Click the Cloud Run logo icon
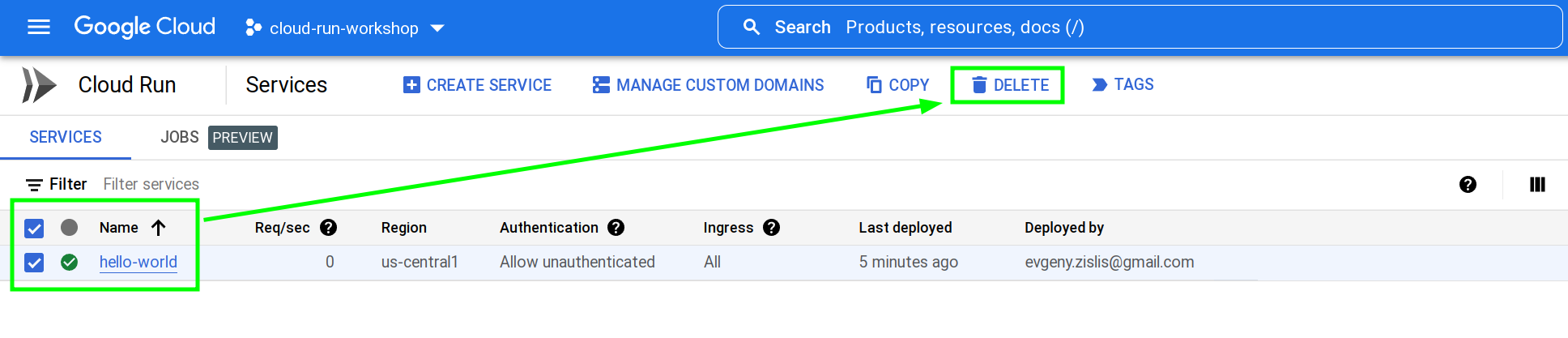The height and width of the screenshot is (338, 1568). (39, 85)
